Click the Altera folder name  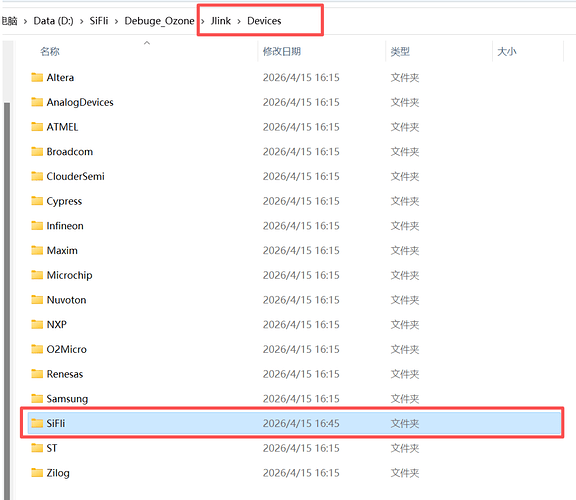tap(60, 78)
